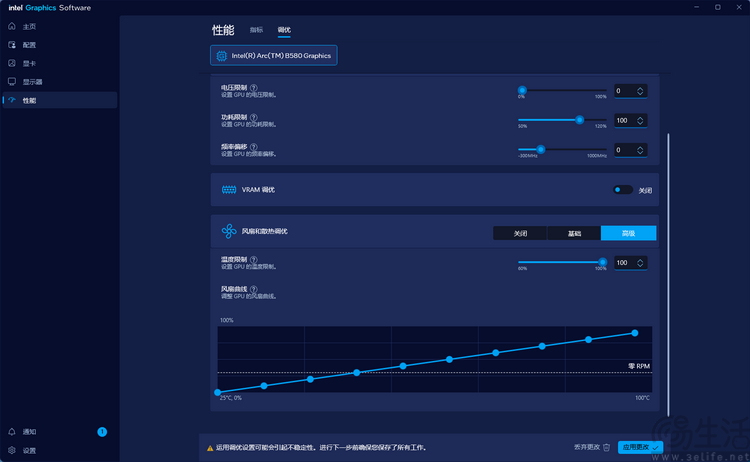
Task: Focus the 电压限制 value field showing 0
Action: click(x=631, y=91)
